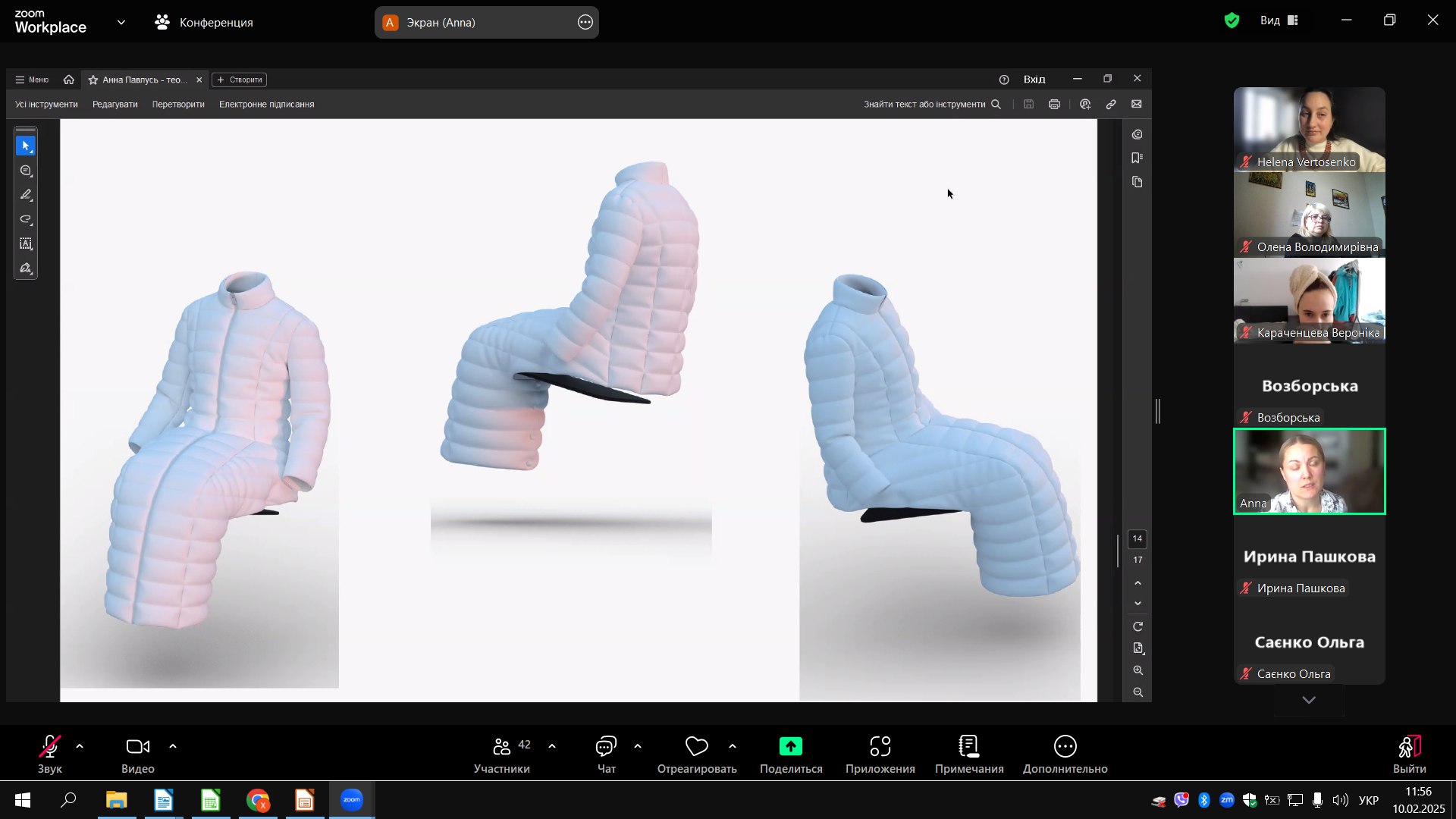The width and height of the screenshot is (1456, 819).
Task: Open the Редагувати menu
Action: (x=115, y=105)
